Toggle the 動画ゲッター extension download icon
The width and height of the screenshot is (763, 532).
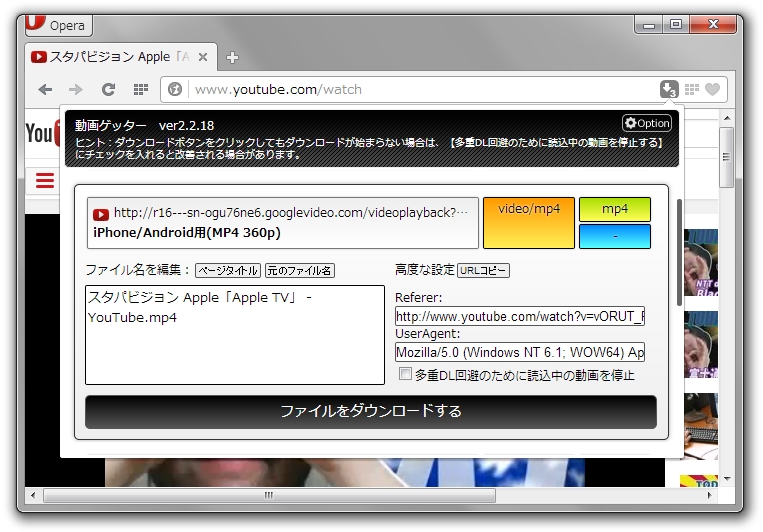669,89
